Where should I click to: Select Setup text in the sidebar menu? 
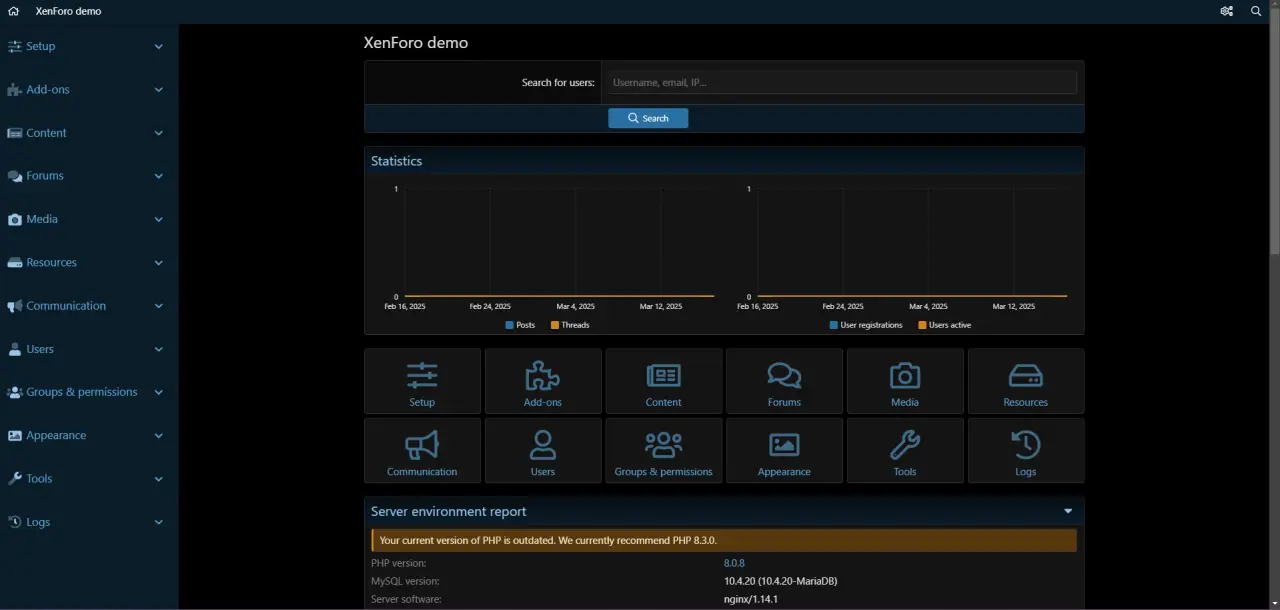click(41, 46)
